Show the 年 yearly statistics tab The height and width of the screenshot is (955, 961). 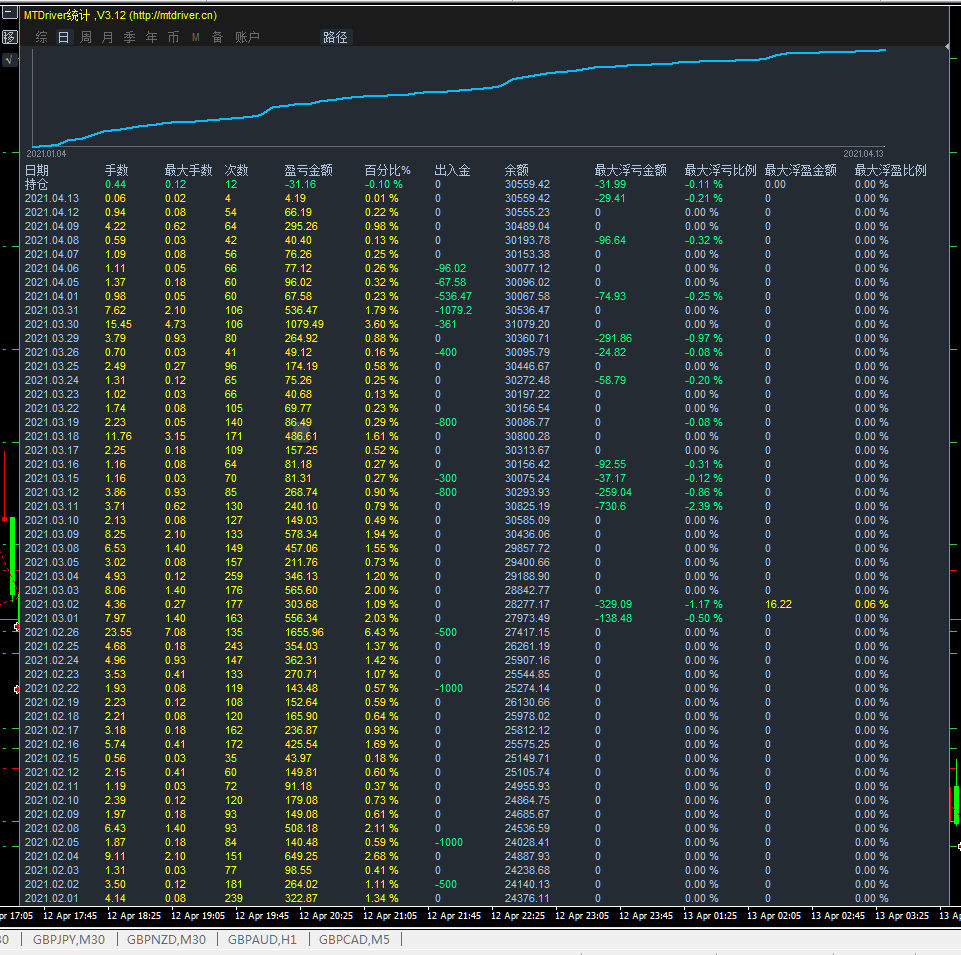pyautogui.click(x=151, y=37)
